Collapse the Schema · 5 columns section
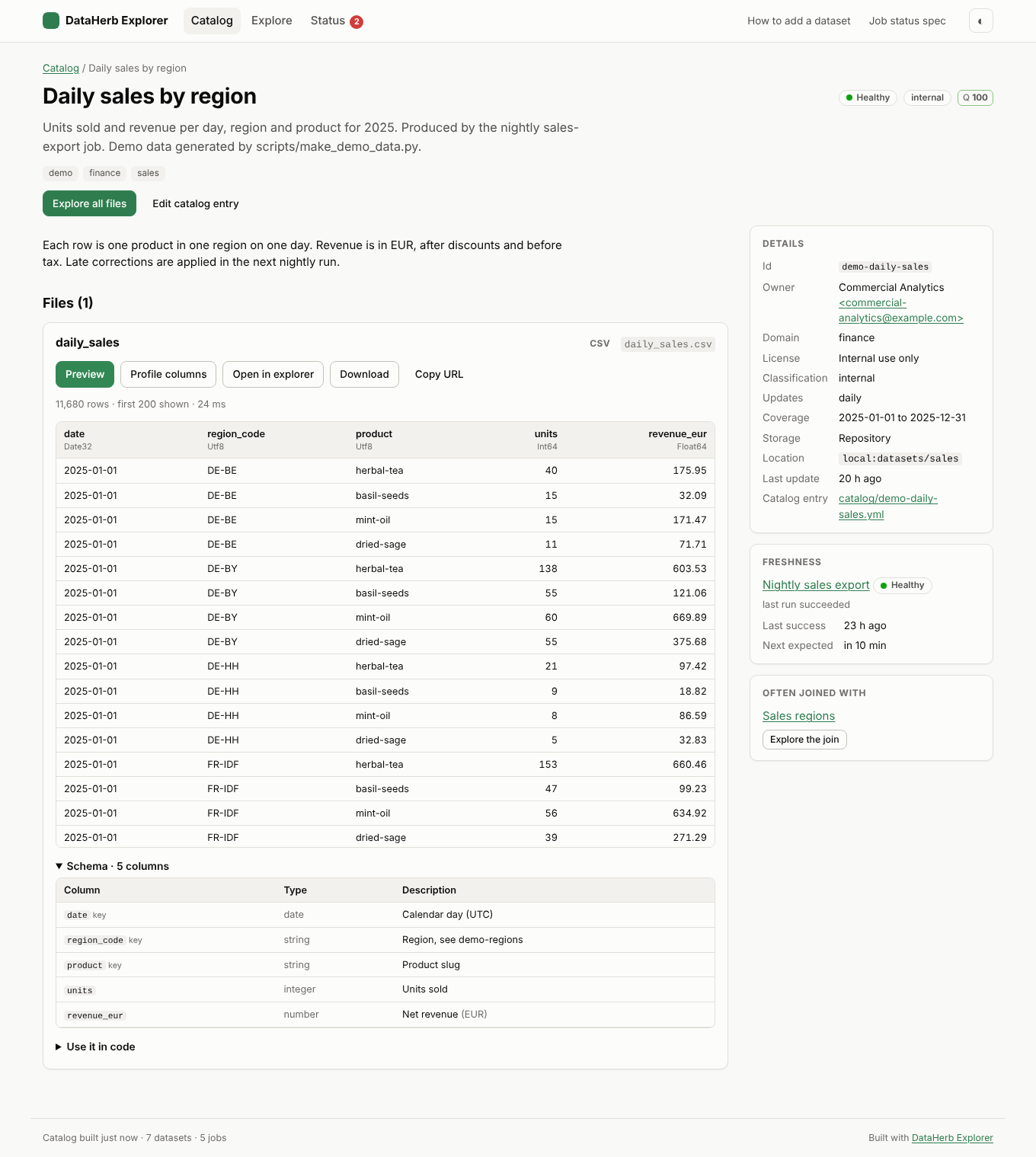The height and width of the screenshot is (1157, 1036). click(x=112, y=866)
